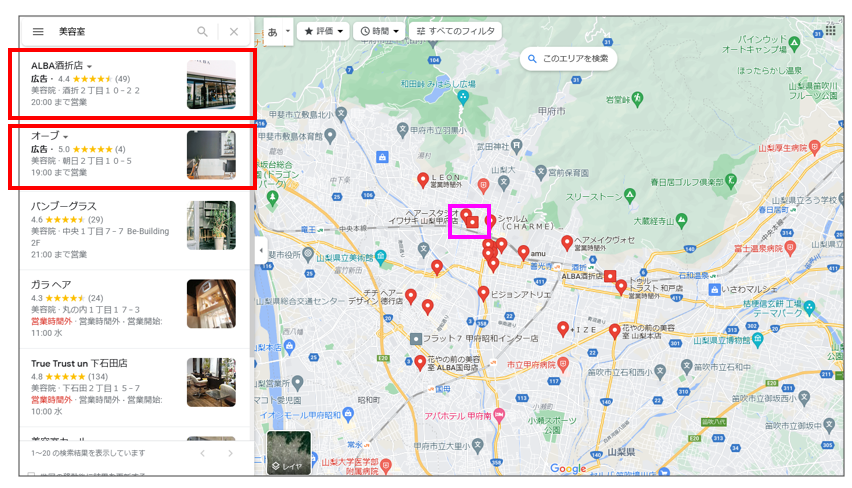Viewport: 852px width, 488px height.
Task: Expand the 評価 rating filter
Action: tap(323, 32)
